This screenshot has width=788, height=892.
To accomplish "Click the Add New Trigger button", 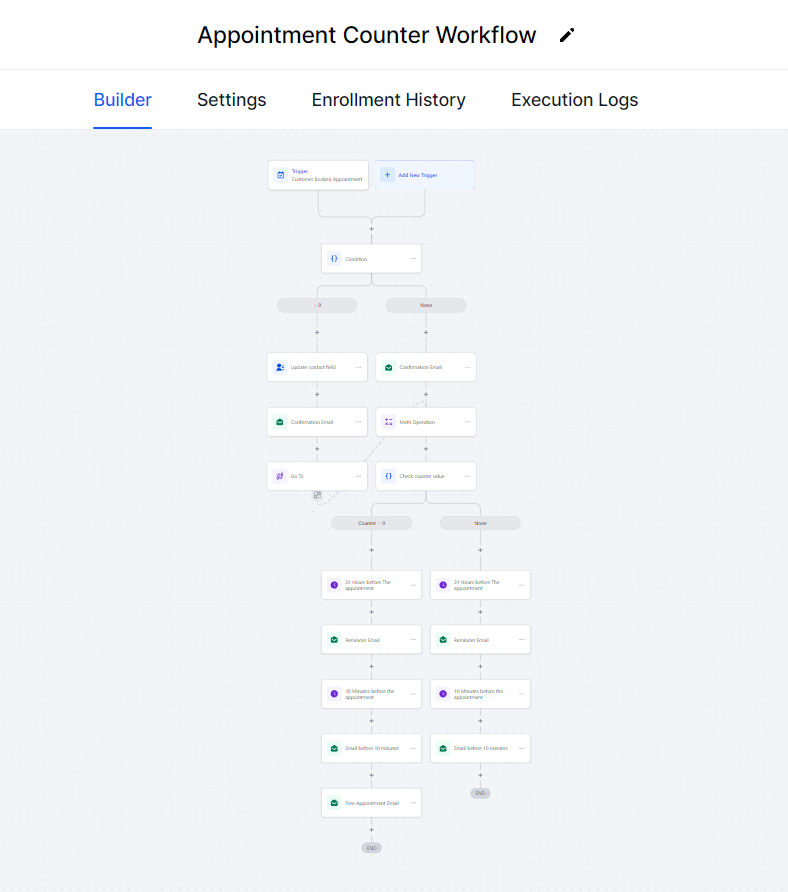I will point(424,174).
